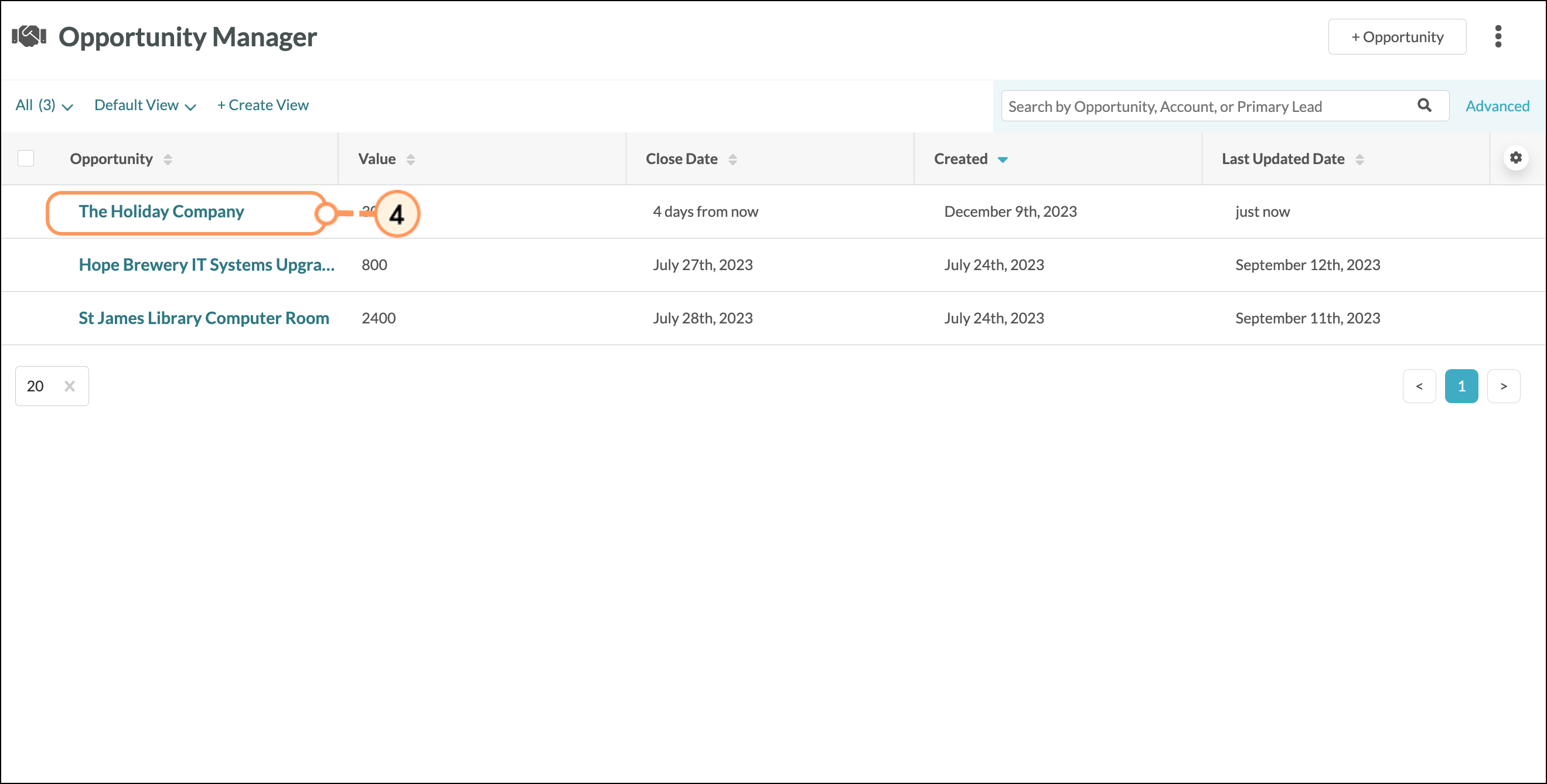Sort by Close Date column arrows
This screenshot has height=784, width=1547.
pyautogui.click(x=732, y=159)
